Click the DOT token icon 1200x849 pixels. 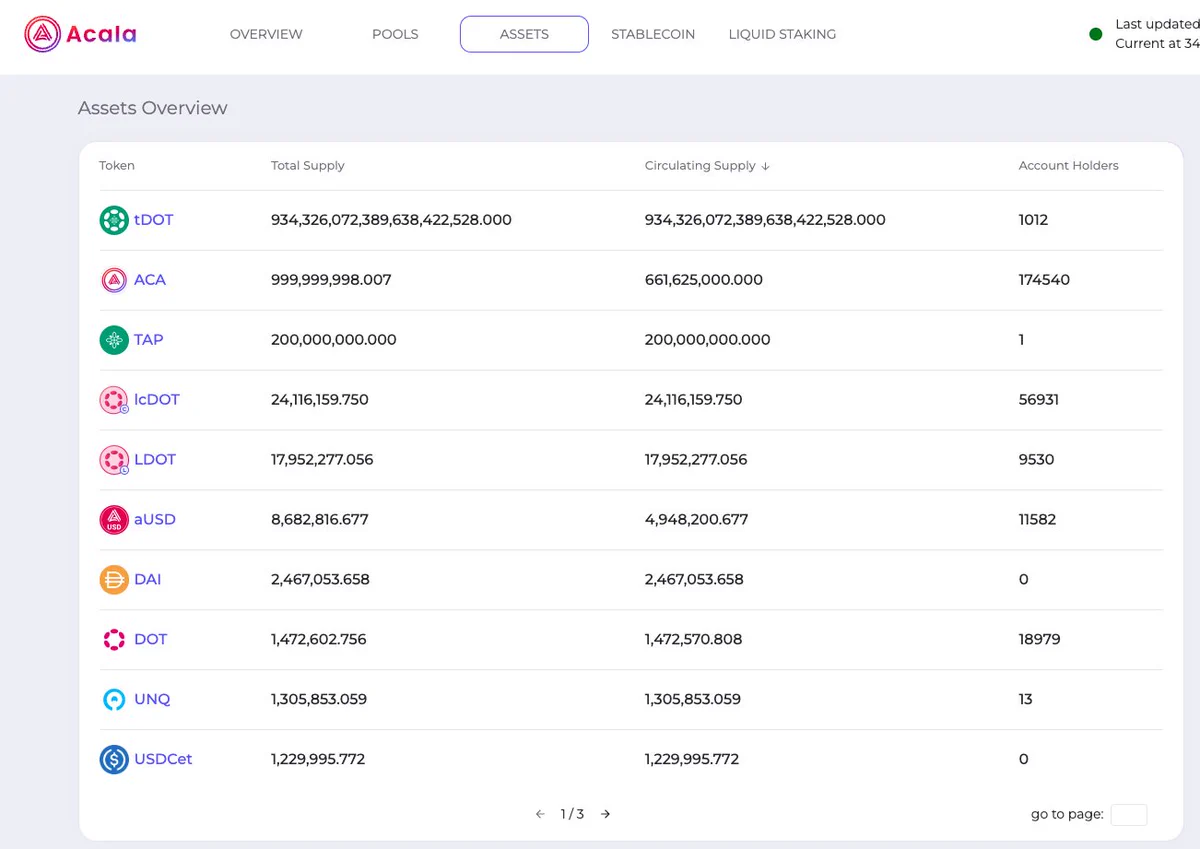point(114,640)
